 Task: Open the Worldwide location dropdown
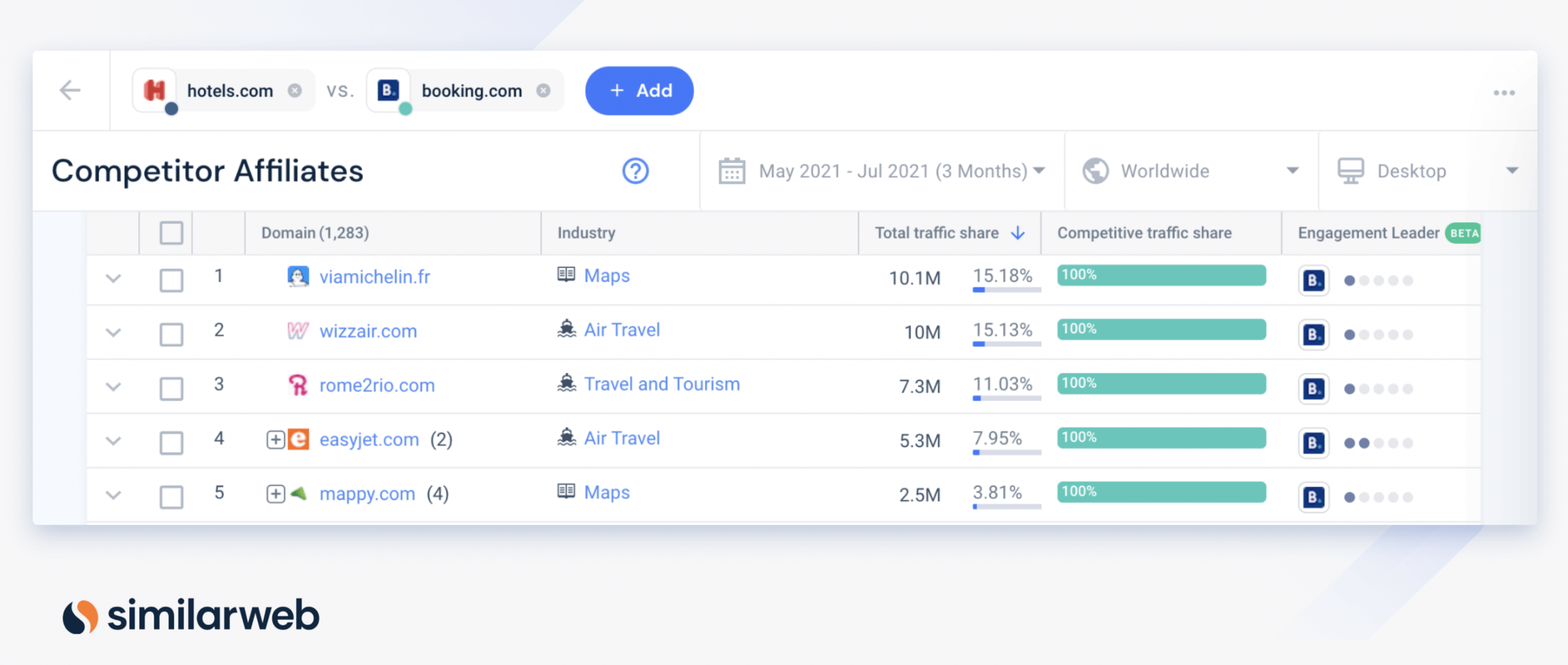tap(1292, 171)
